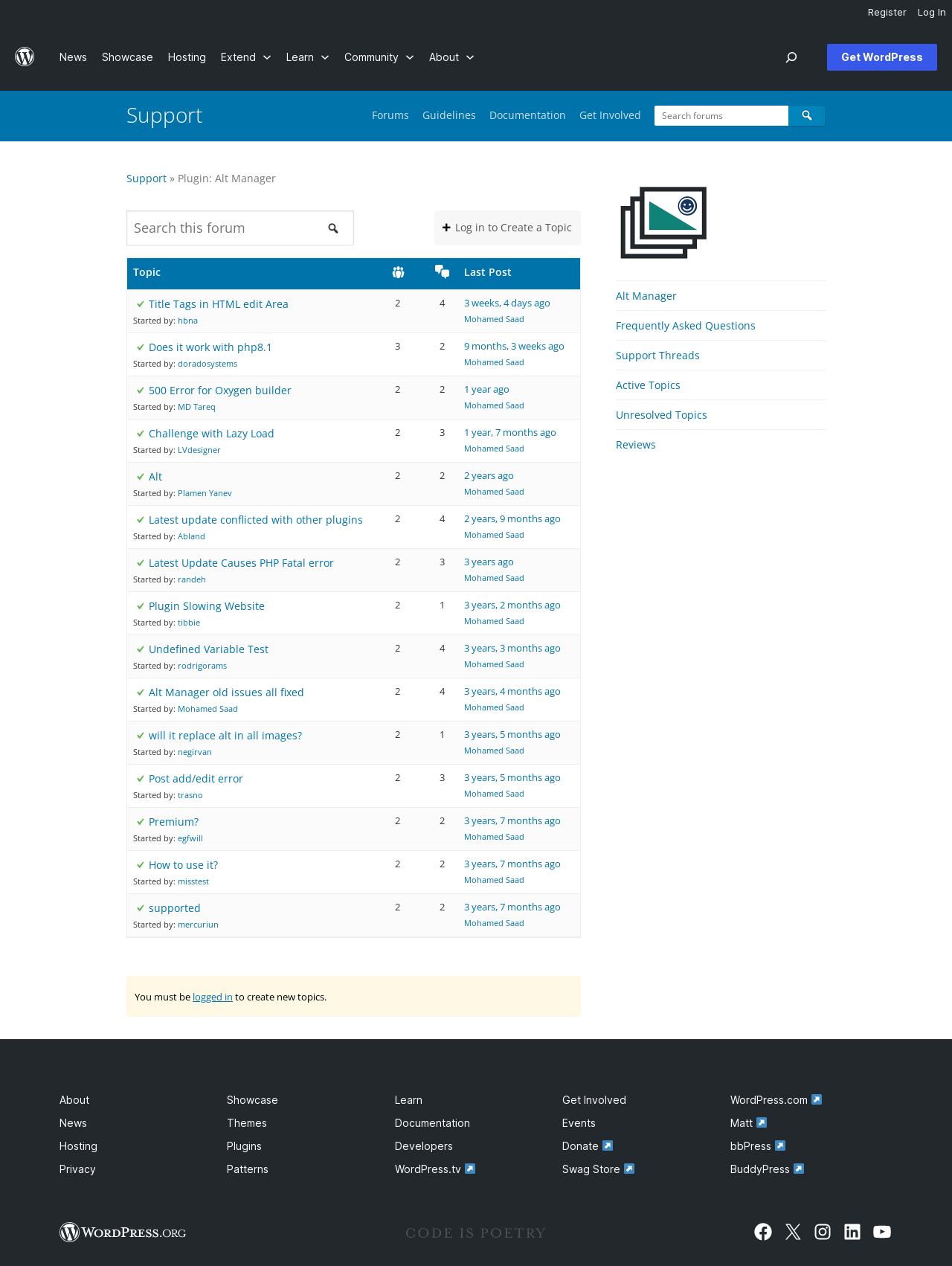The width and height of the screenshot is (952, 1266).
Task: Expand the Community menu
Action: 379,57
